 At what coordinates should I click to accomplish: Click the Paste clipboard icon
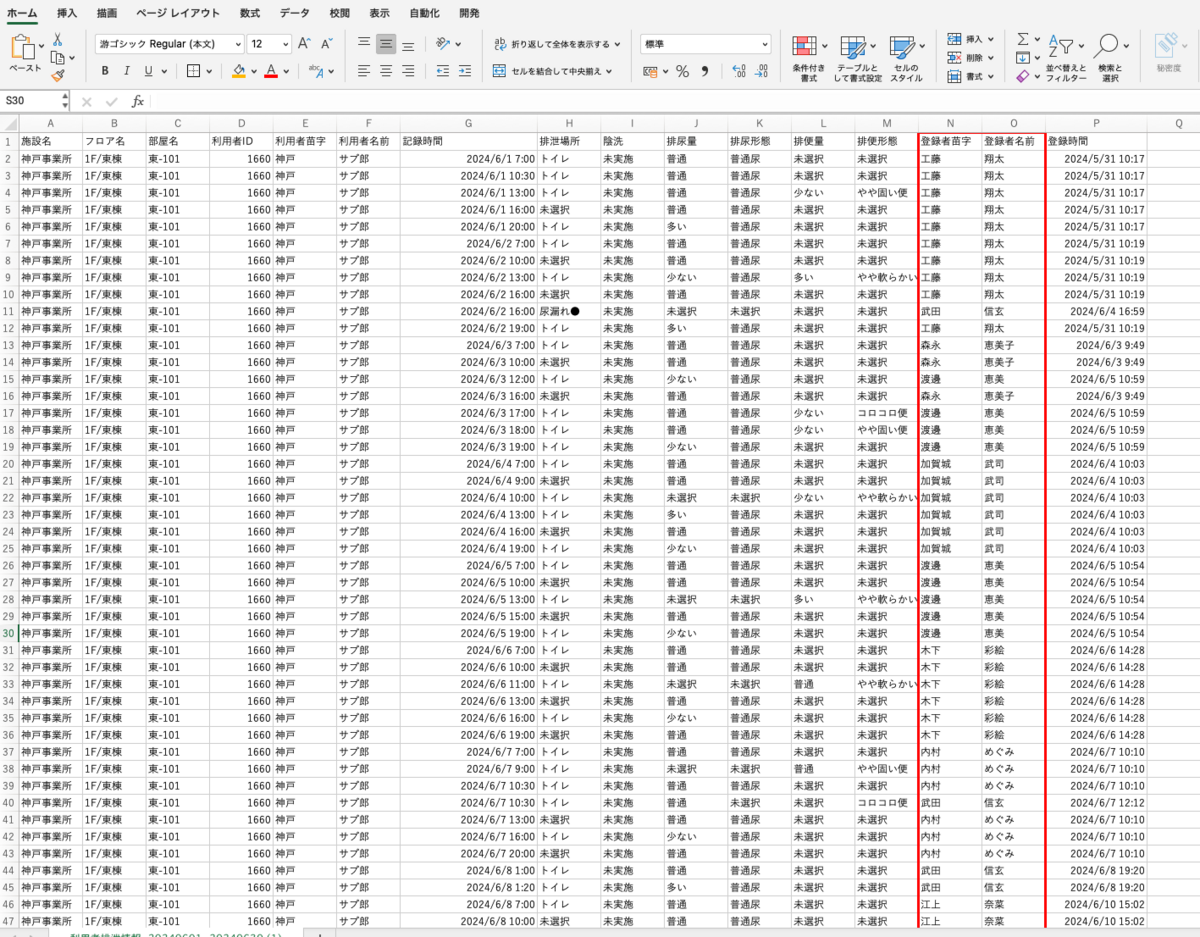pyautogui.click(x=23, y=47)
